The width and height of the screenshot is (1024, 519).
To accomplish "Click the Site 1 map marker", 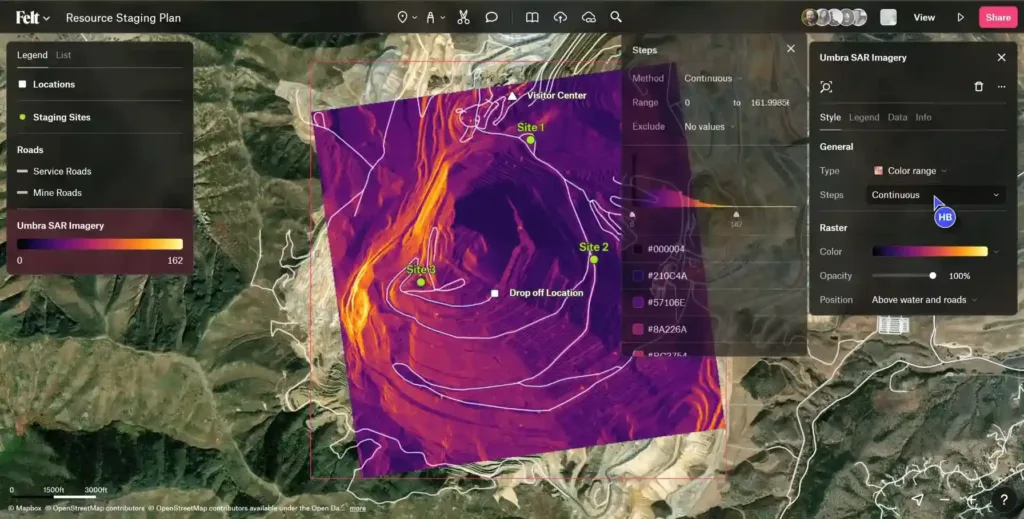I will pos(530,140).
